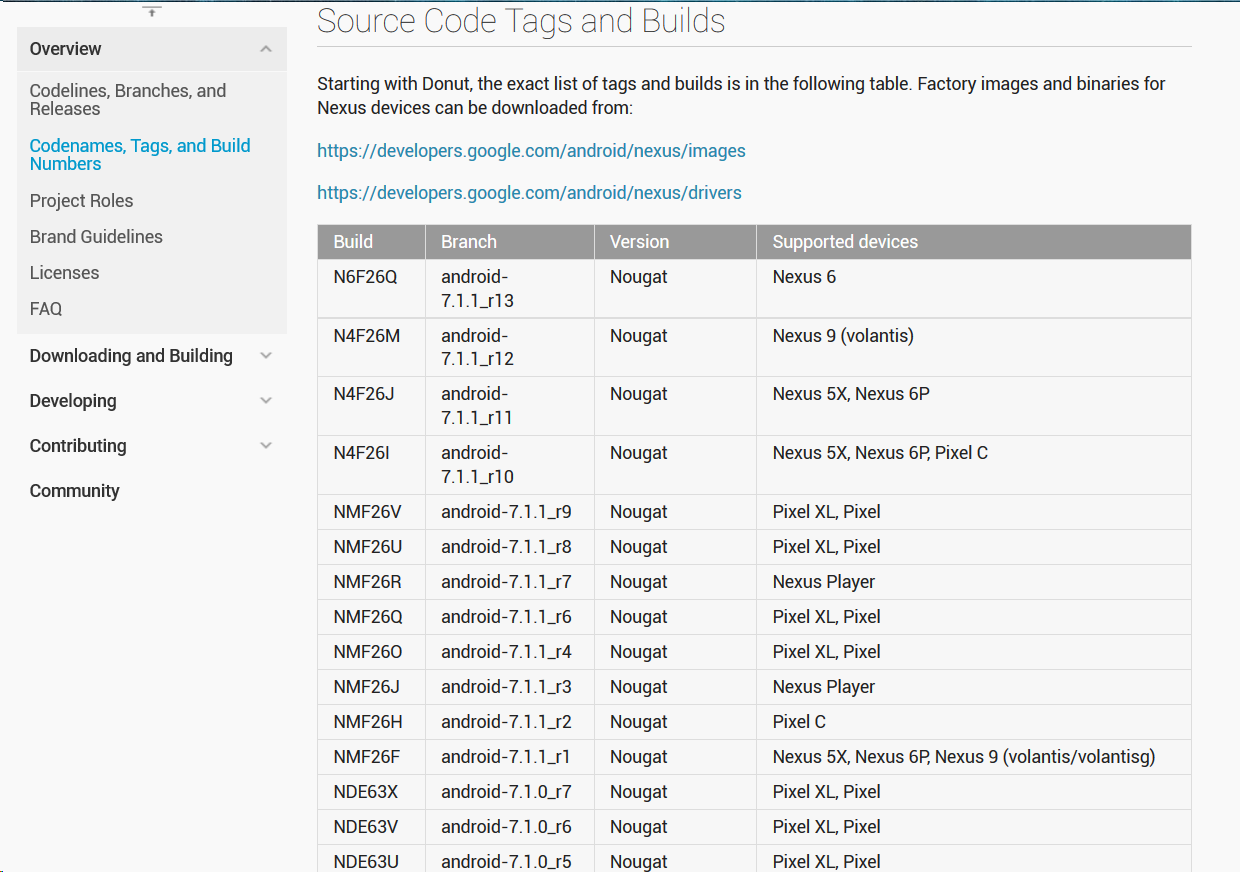Click branch android-7.1.1_r6
This screenshot has width=1240, height=872.
[506, 617]
